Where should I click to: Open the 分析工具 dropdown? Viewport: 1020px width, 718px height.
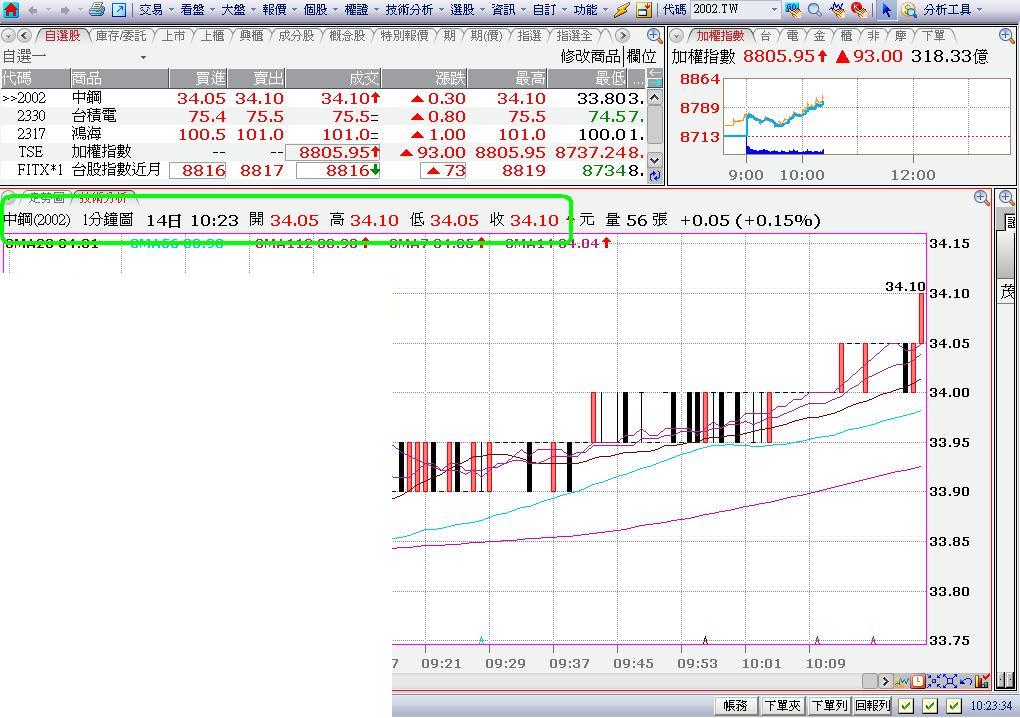tap(979, 10)
